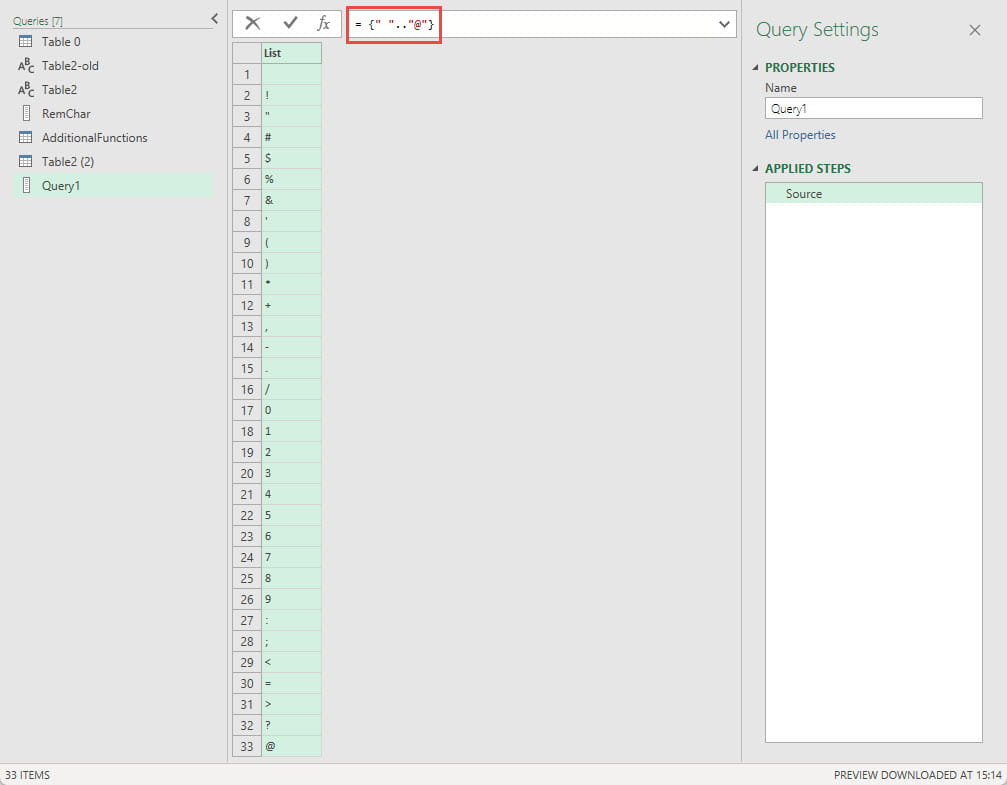The height and width of the screenshot is (785, 1007).
Task: Cancel formula edit with the X icon
Action: [253, 24]
